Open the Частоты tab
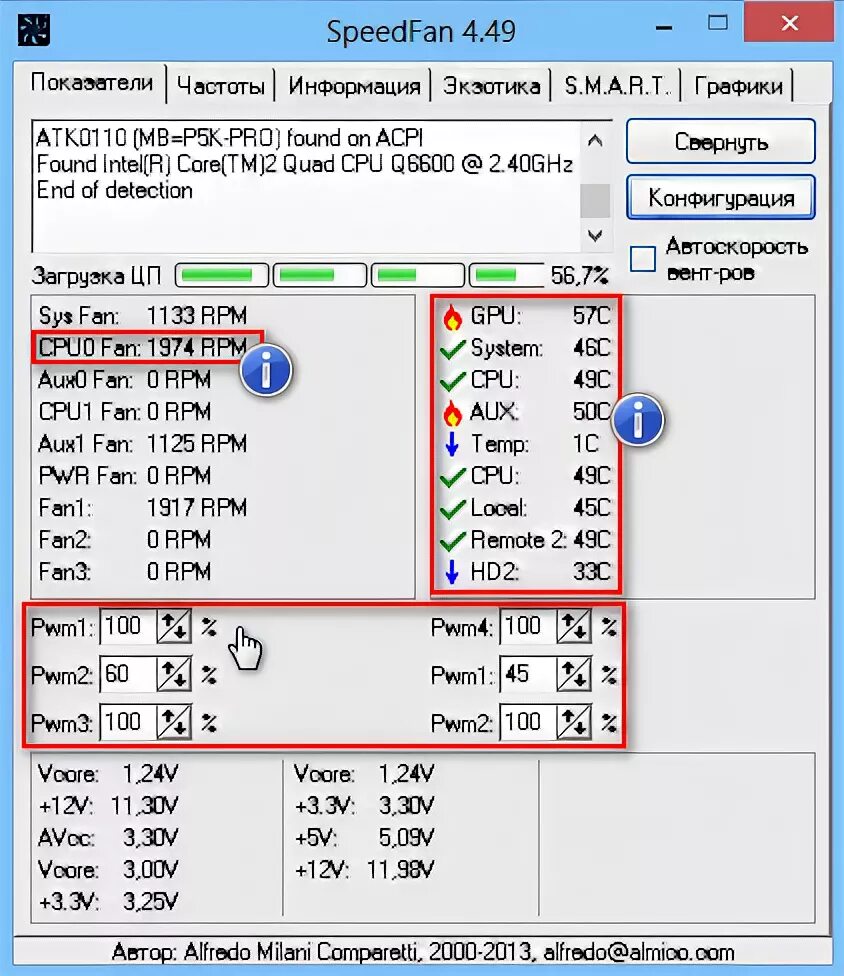844x976 pixels. click(x=220, y=85)
